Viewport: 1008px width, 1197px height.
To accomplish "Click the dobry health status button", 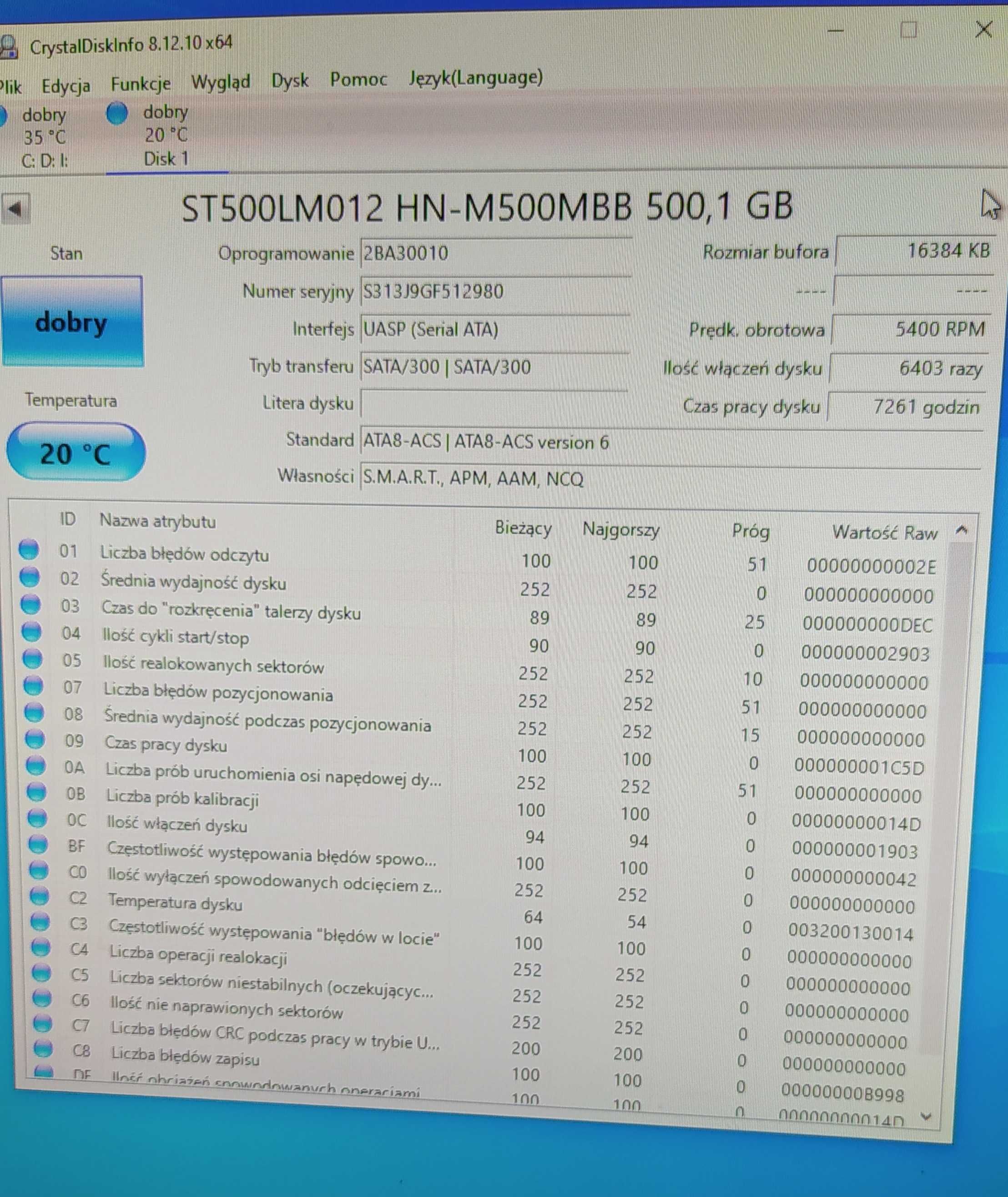I will coord(72,322).
